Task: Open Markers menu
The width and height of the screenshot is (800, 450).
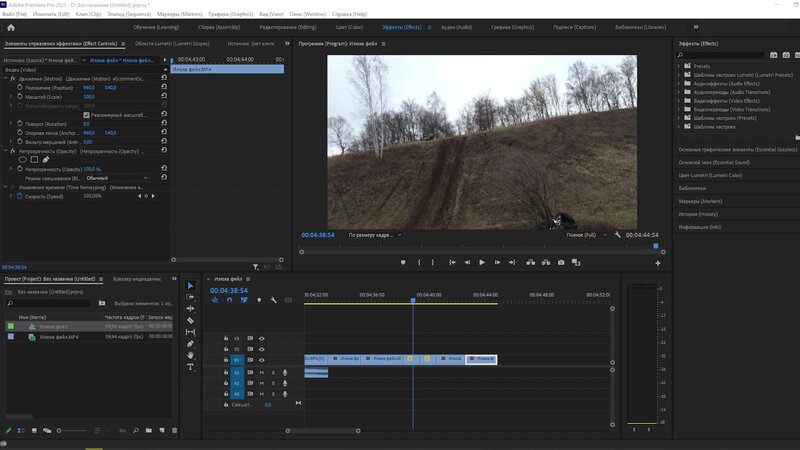Action: [180, 14]
